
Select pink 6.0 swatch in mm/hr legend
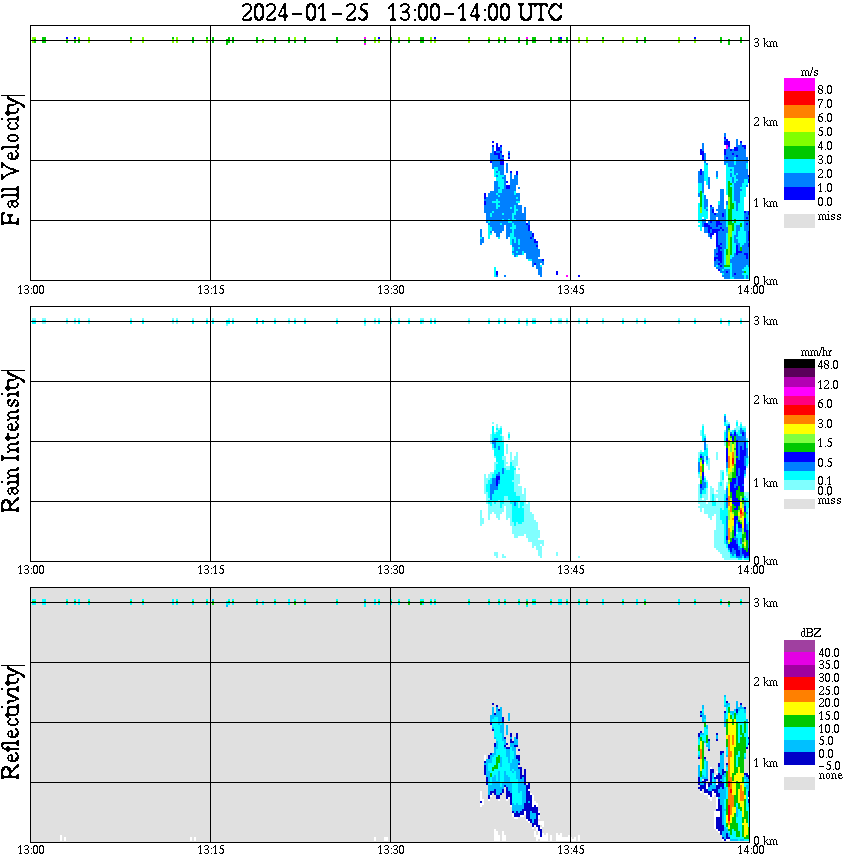pos(799,401)
